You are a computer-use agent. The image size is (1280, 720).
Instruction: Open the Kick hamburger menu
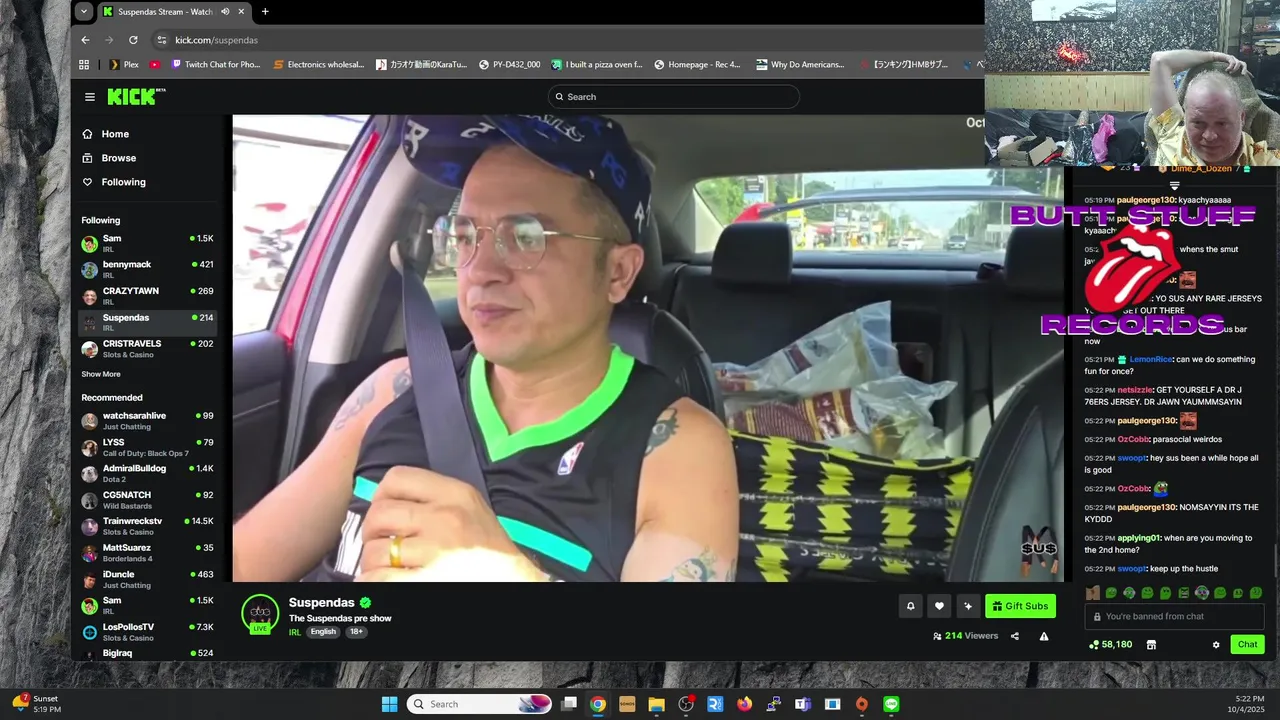(x=90, y=97)
